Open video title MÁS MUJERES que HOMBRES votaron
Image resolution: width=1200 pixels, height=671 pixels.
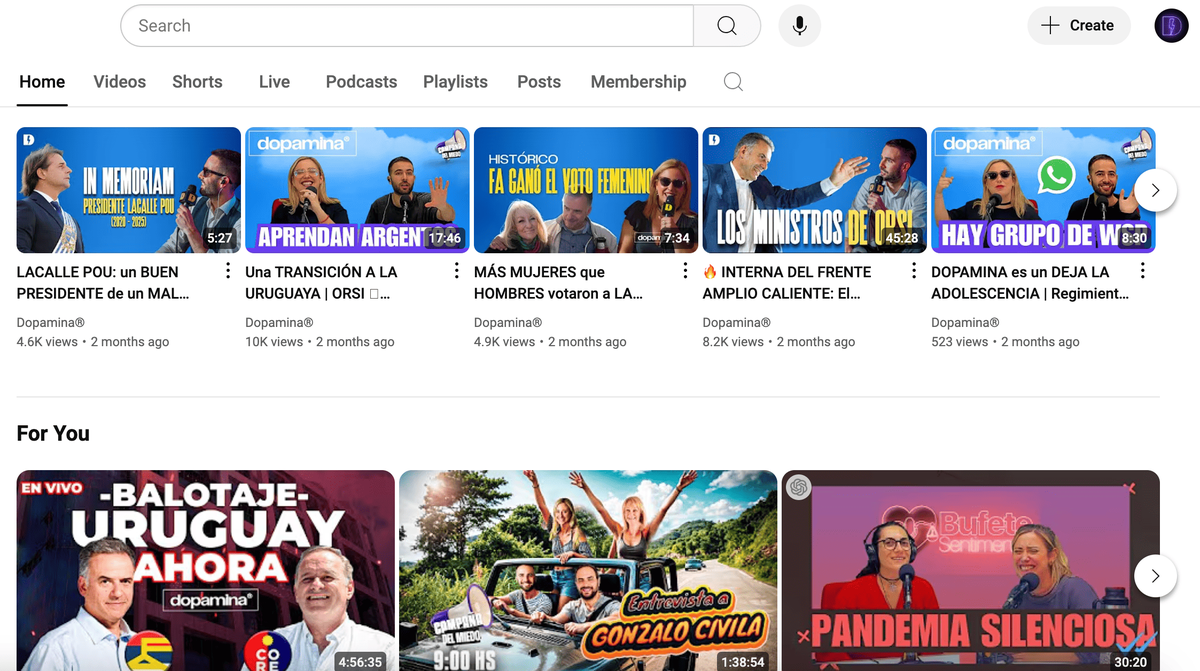coord(558,282)
